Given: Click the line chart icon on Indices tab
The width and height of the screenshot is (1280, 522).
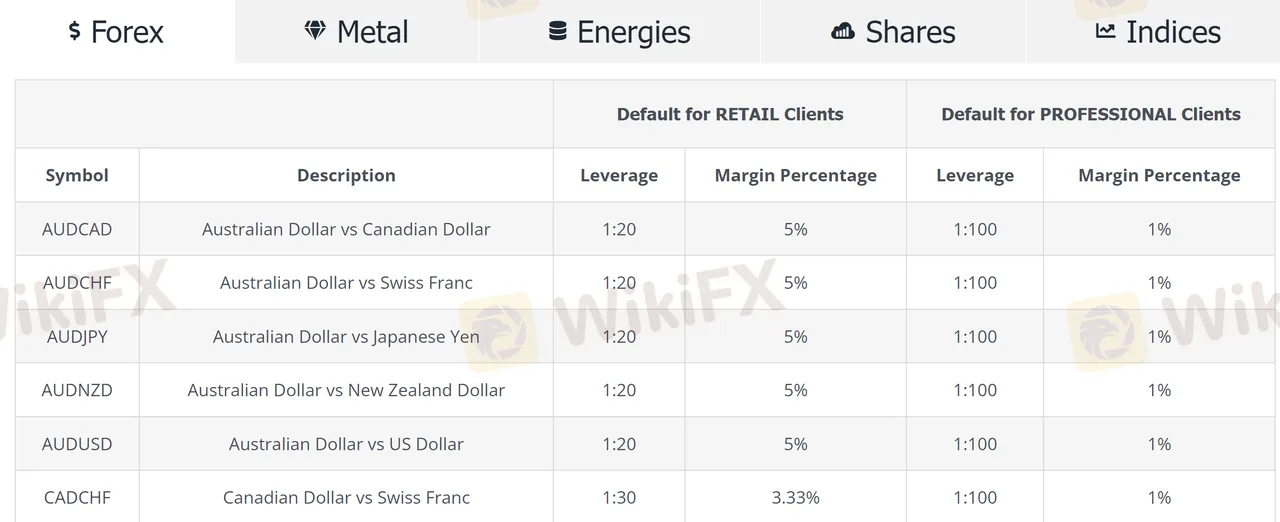Looking at the screenshot, I should pyautogui.click(x=1105, y=31).
